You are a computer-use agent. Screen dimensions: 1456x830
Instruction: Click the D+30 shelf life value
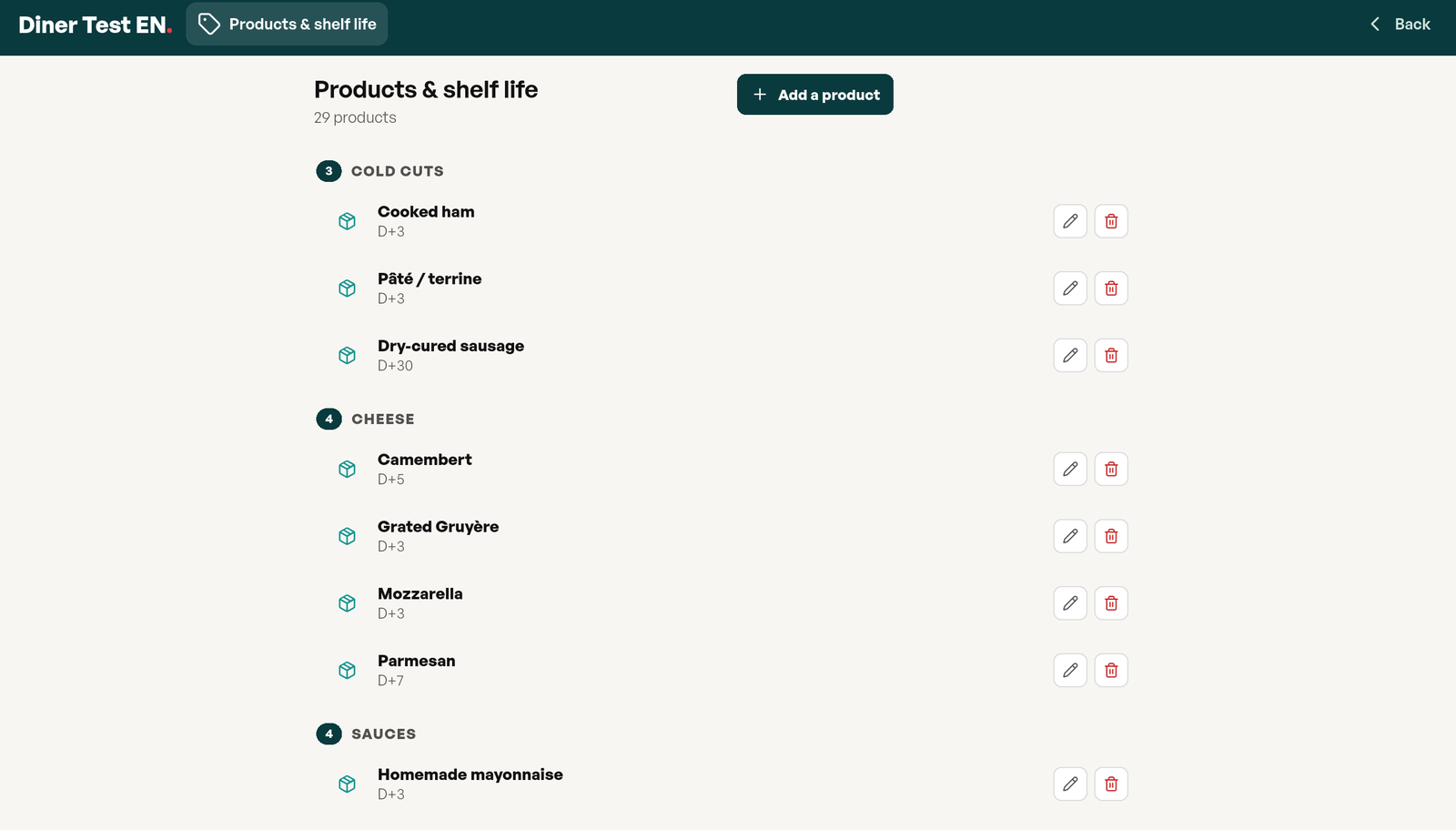395,366
